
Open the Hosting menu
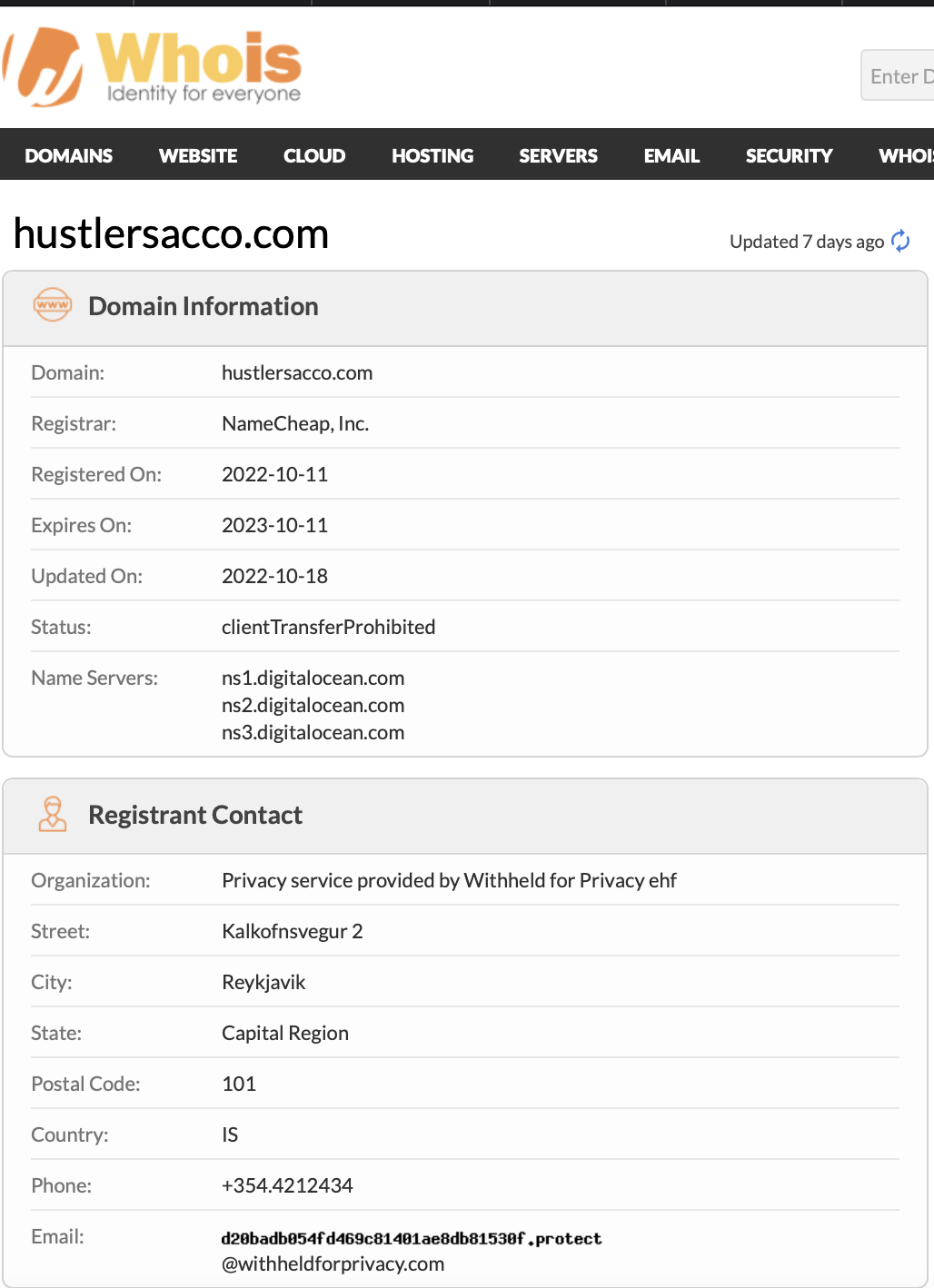[432, 155]
